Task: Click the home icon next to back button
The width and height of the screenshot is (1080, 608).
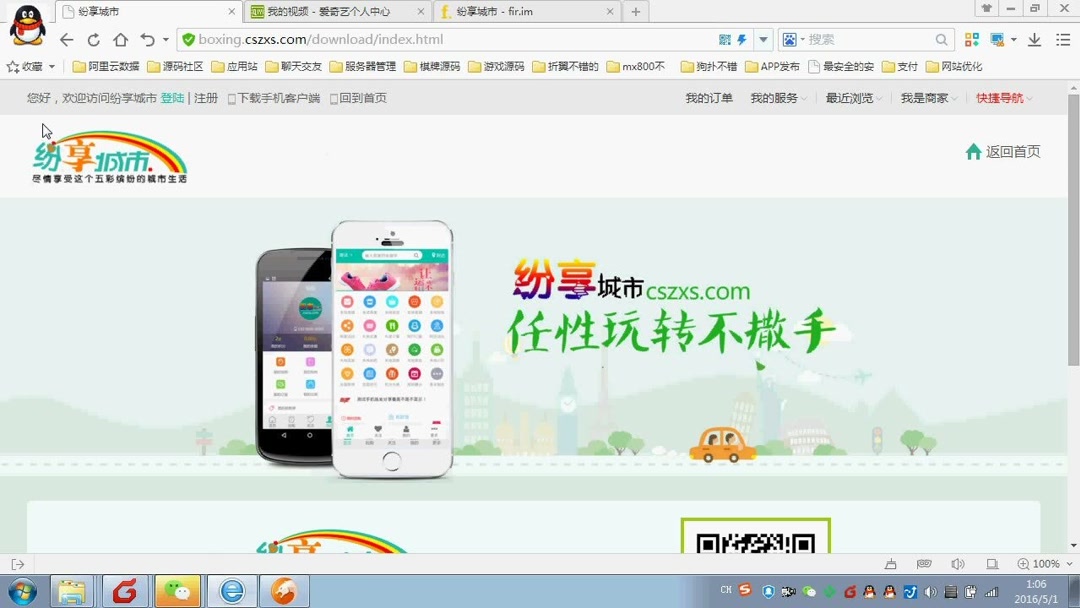Action: click(119, 40)
